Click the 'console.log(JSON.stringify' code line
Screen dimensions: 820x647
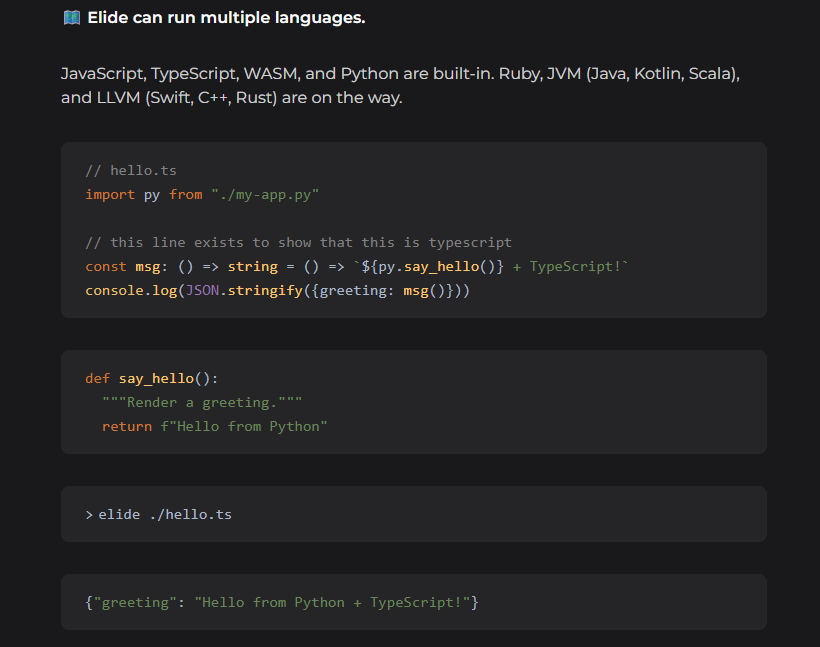[x=277, y=290]
